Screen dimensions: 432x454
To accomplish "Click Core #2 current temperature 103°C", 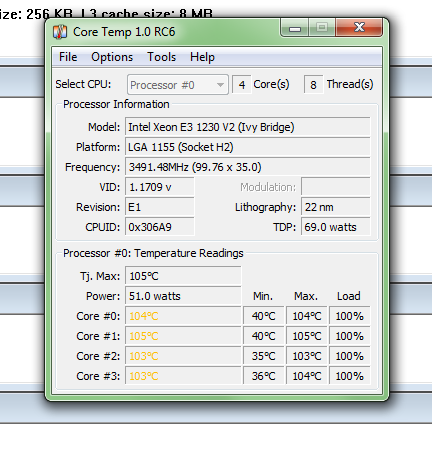I will tap(183, 356).
